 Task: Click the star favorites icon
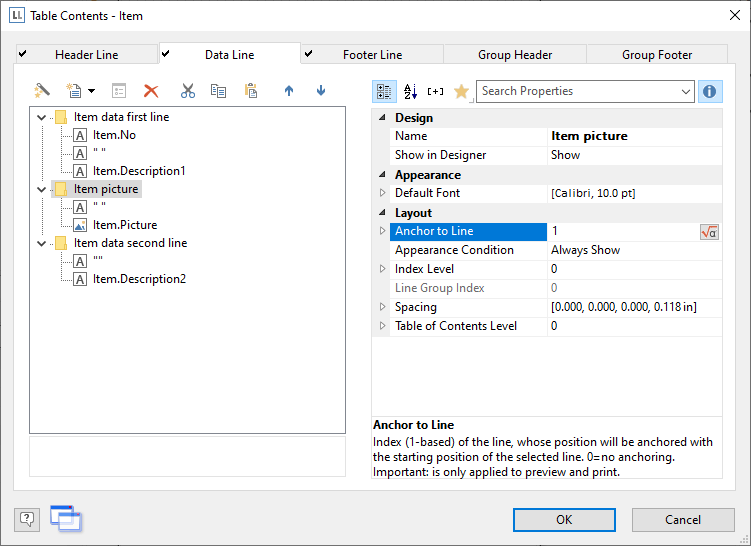[x=461, y=92]
